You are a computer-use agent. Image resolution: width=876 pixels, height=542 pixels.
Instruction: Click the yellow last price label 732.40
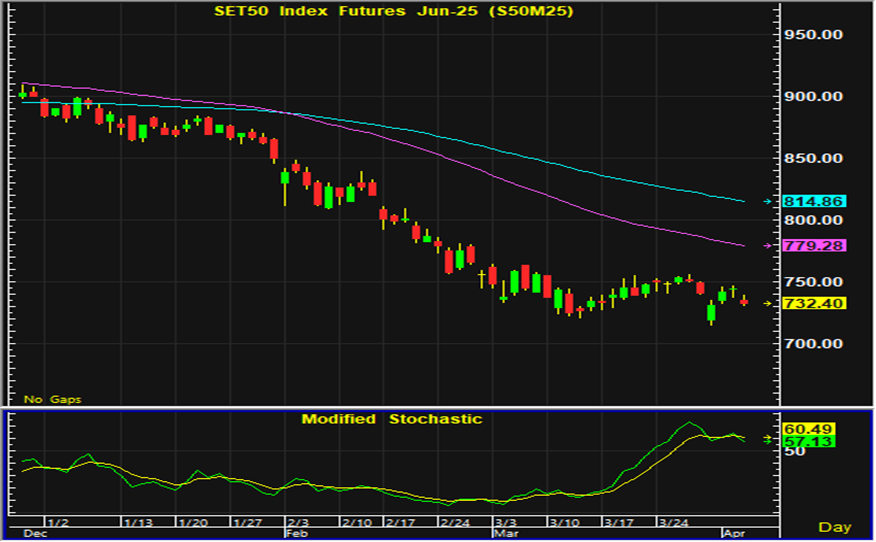pos(814,303)
